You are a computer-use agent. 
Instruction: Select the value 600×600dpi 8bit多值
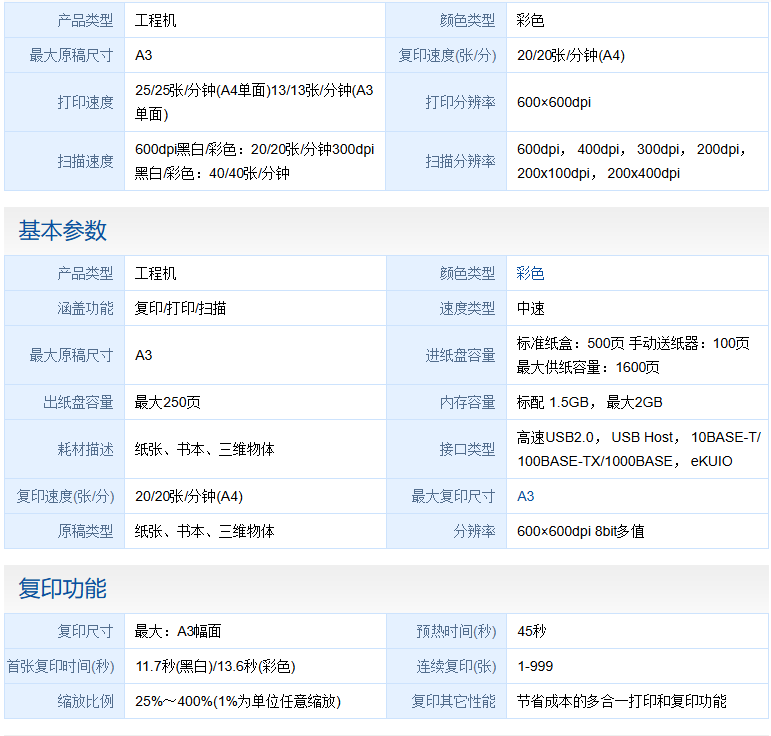(580, 531)
